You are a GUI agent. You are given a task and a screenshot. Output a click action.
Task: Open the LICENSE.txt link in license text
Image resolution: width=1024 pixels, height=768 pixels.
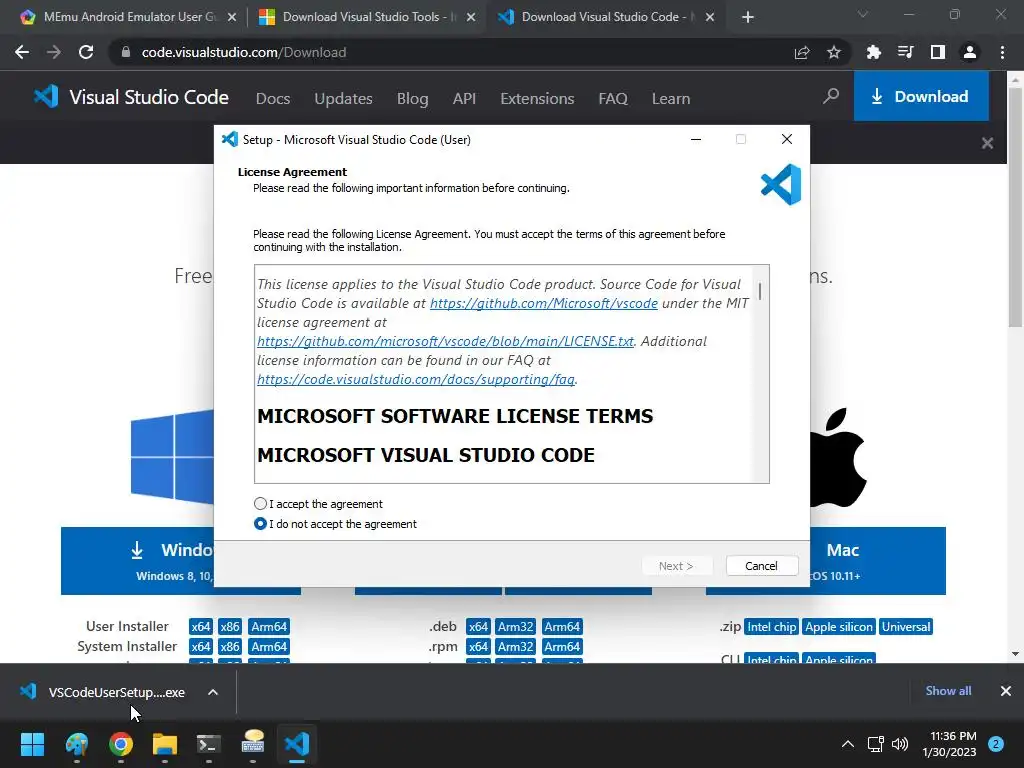(445, 341)
